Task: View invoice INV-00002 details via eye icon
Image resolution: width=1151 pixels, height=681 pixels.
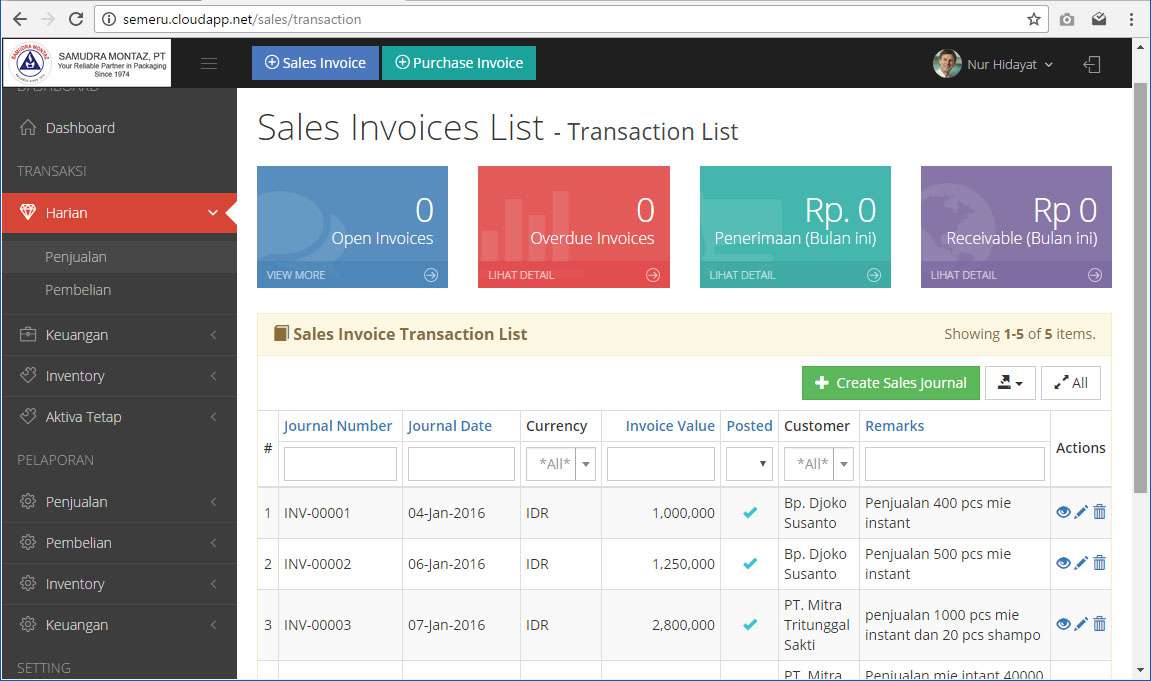Action: pyautogui.click(x=1063, y=563)
